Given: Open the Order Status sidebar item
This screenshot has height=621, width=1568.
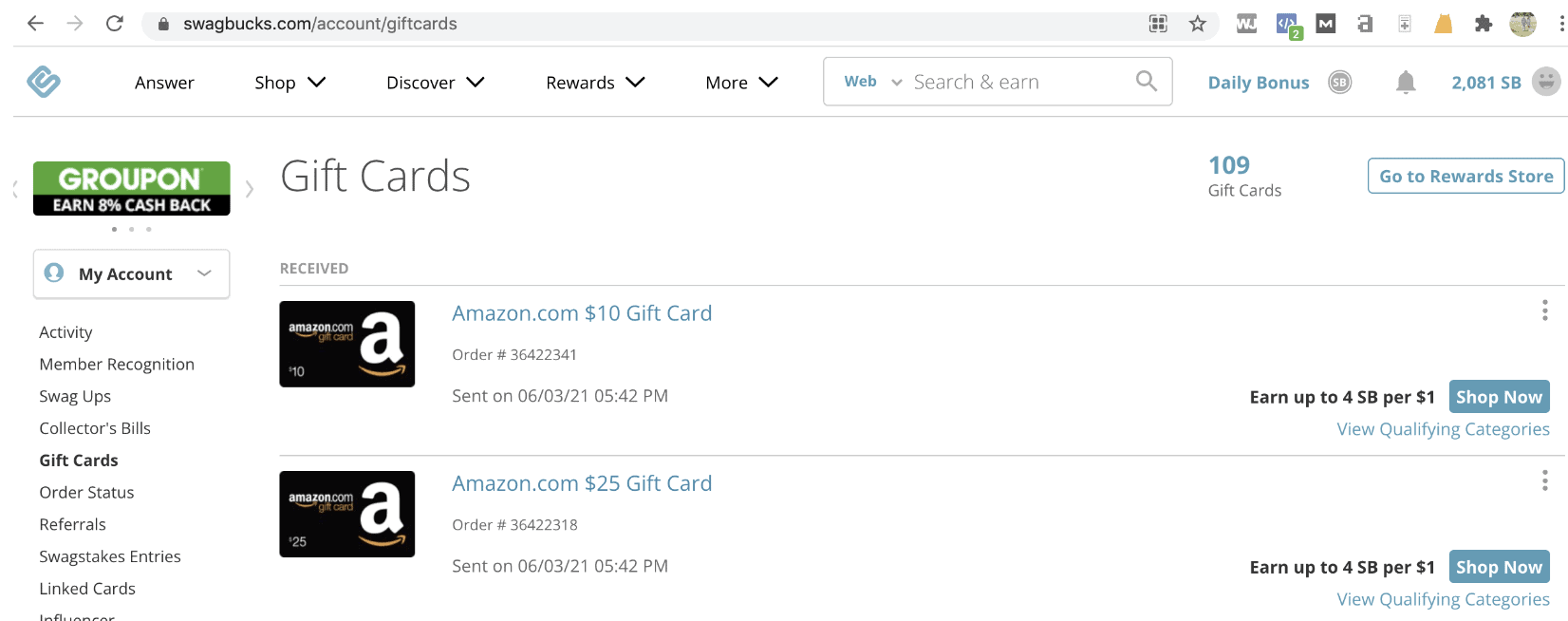Looking at the screenshot, I should coord(86,492).
